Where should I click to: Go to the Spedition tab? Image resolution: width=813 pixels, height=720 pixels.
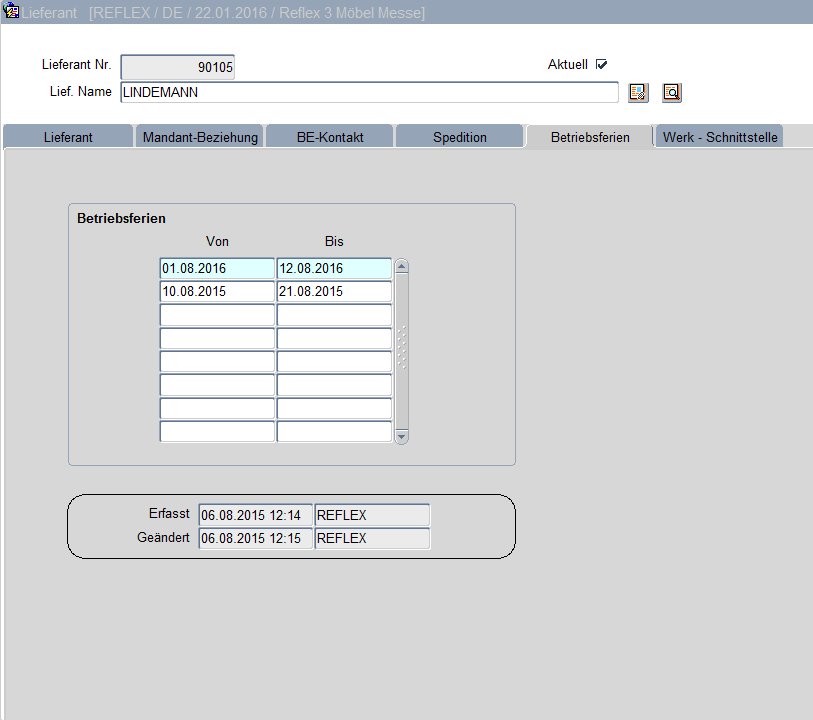(459, 137)
